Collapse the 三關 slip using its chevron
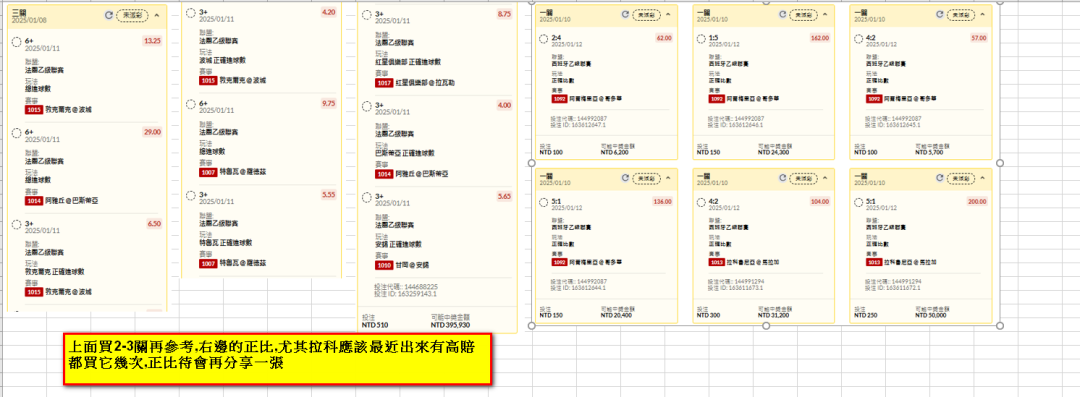 (156, 14)
